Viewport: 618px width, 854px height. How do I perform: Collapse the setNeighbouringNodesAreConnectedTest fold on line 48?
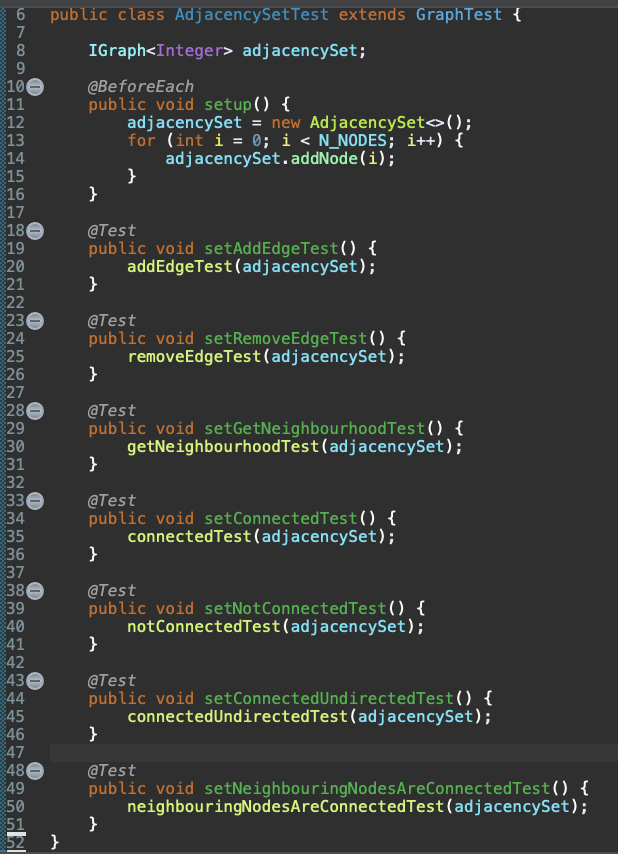point(35,771)
